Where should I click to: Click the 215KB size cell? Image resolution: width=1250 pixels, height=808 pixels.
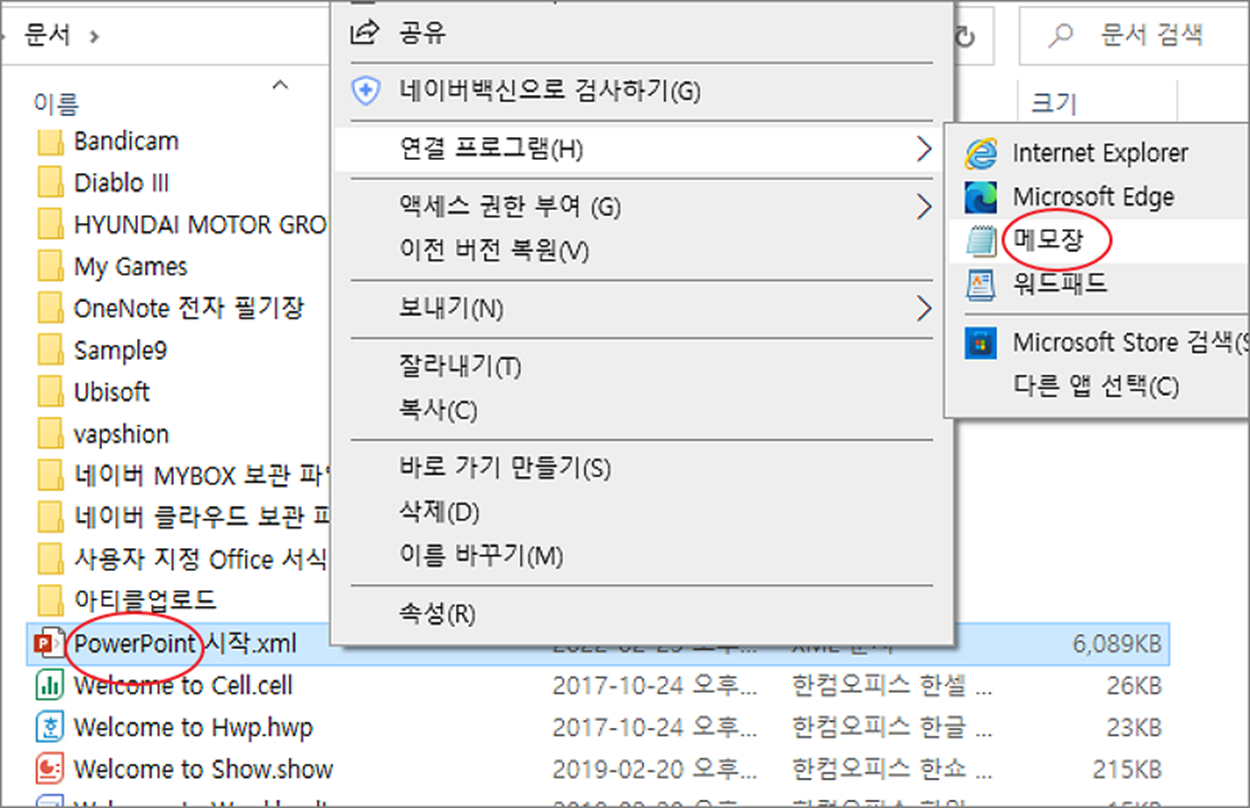[x=1129, y=771]
